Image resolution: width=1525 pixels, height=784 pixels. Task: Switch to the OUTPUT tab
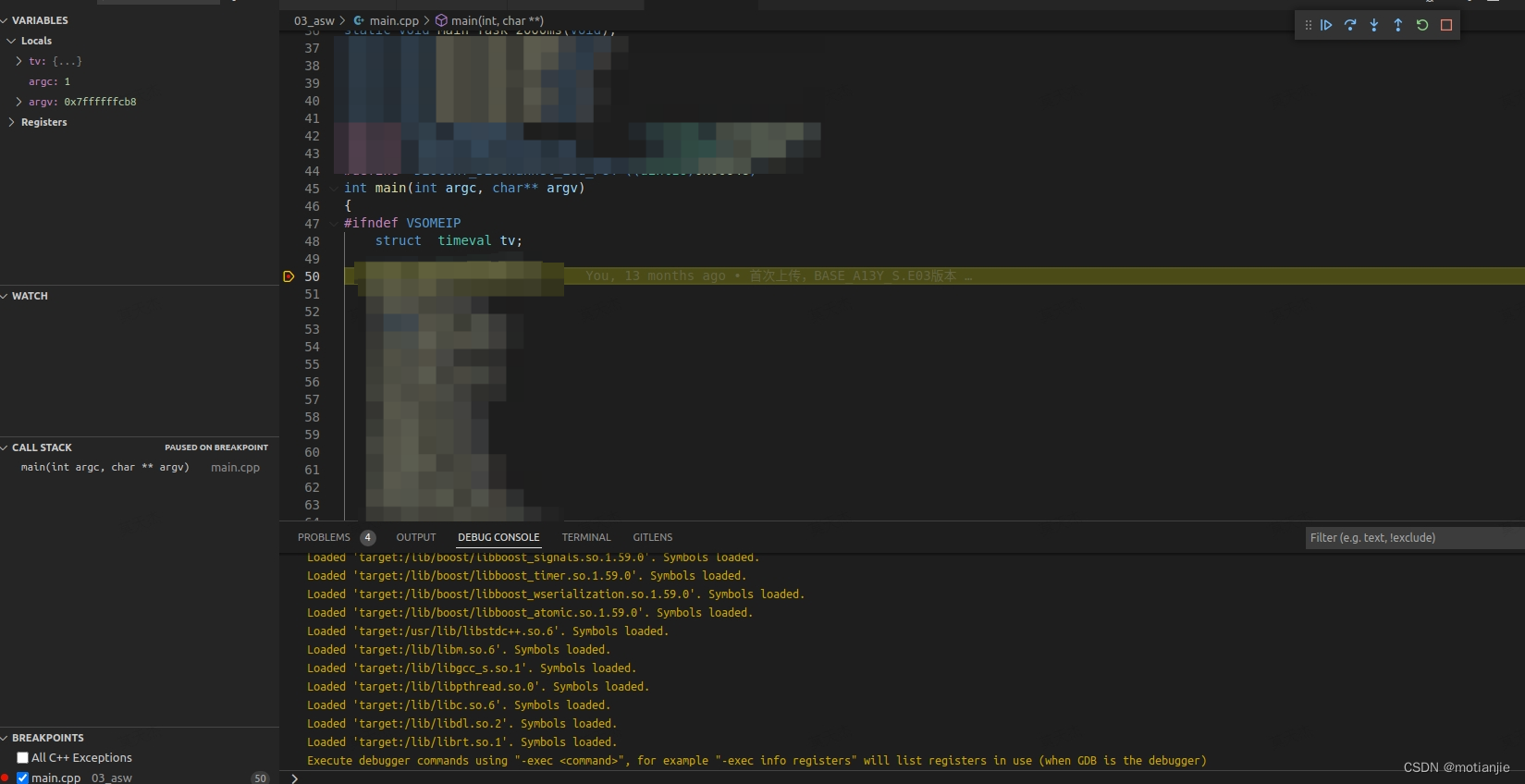pyautogui.click(x=416, y=537)
